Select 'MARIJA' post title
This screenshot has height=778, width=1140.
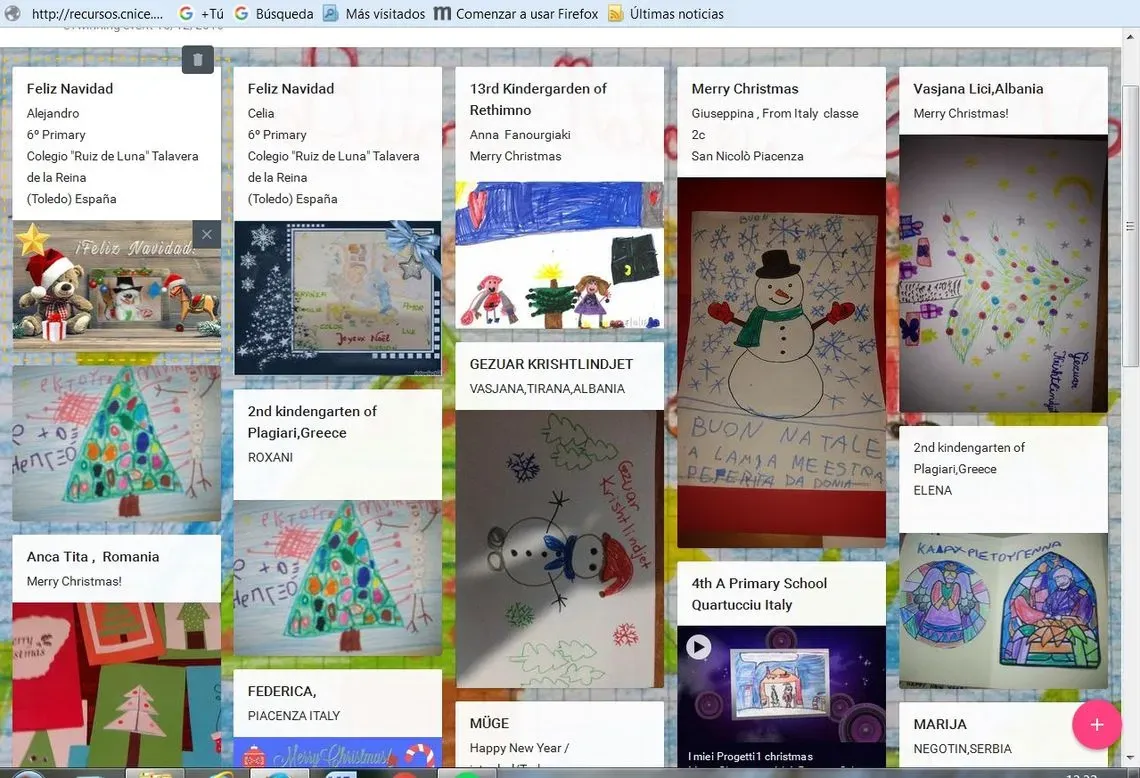pos(939,724)
